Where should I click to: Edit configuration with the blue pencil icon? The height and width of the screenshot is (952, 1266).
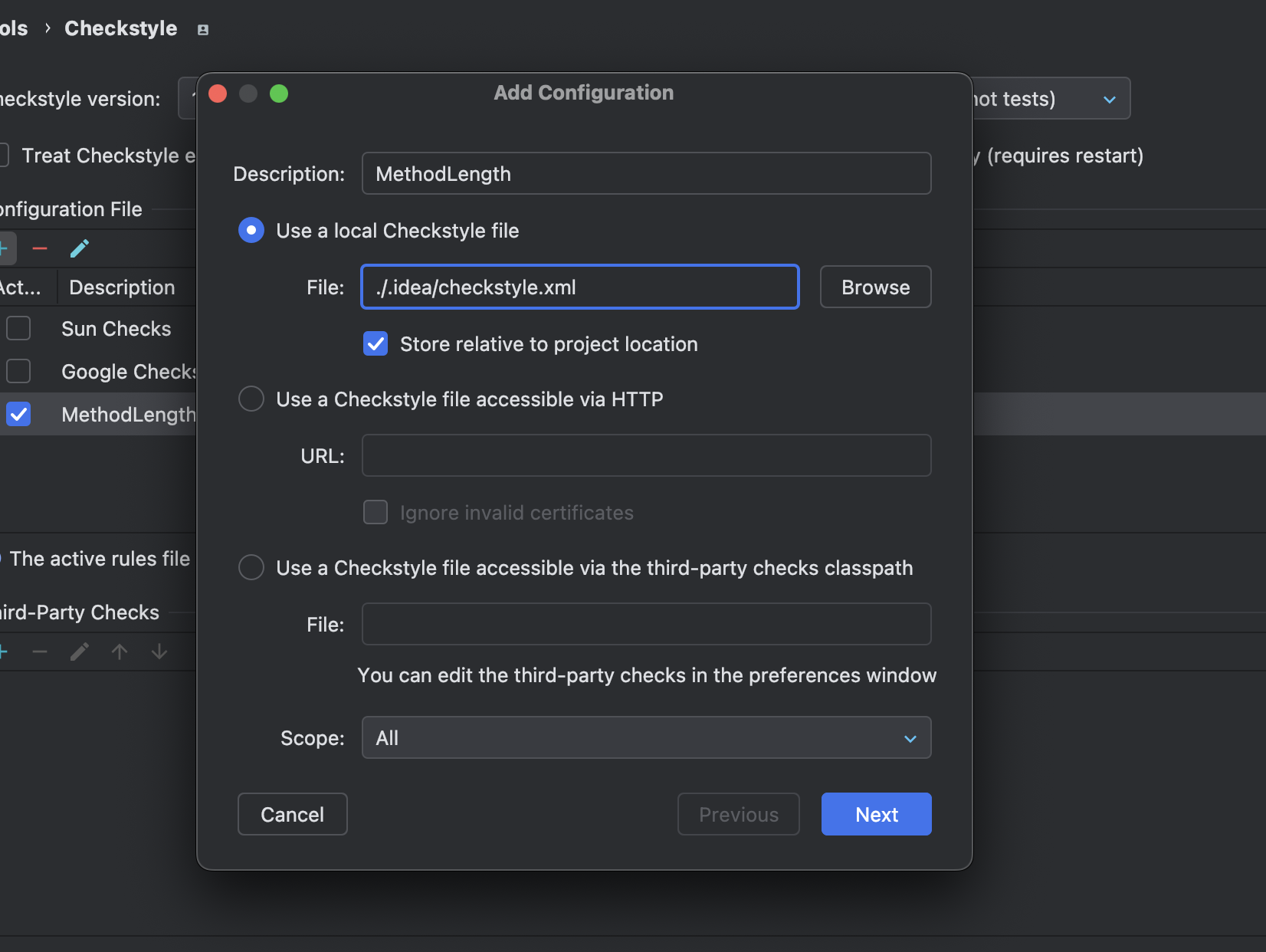pos(80,248)
